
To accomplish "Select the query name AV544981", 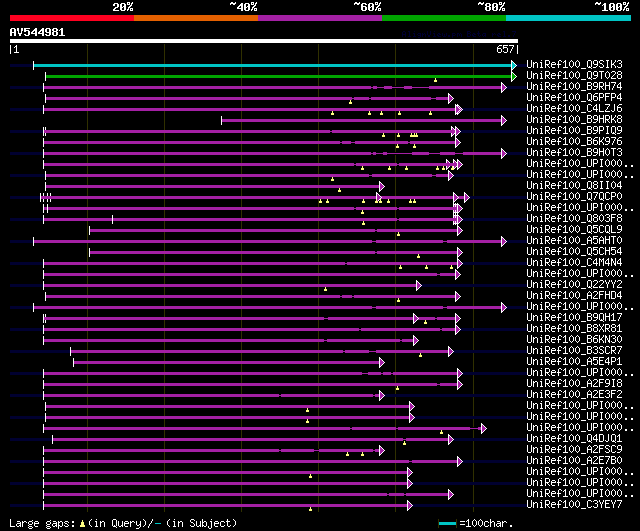I will [x=38, y=32].
